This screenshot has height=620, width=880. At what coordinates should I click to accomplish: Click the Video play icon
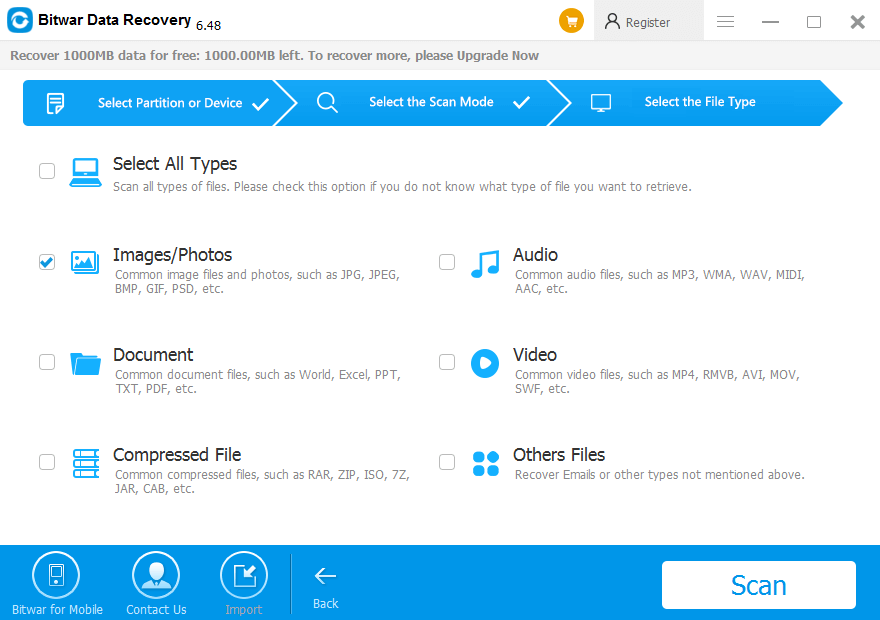click(485, 363)
